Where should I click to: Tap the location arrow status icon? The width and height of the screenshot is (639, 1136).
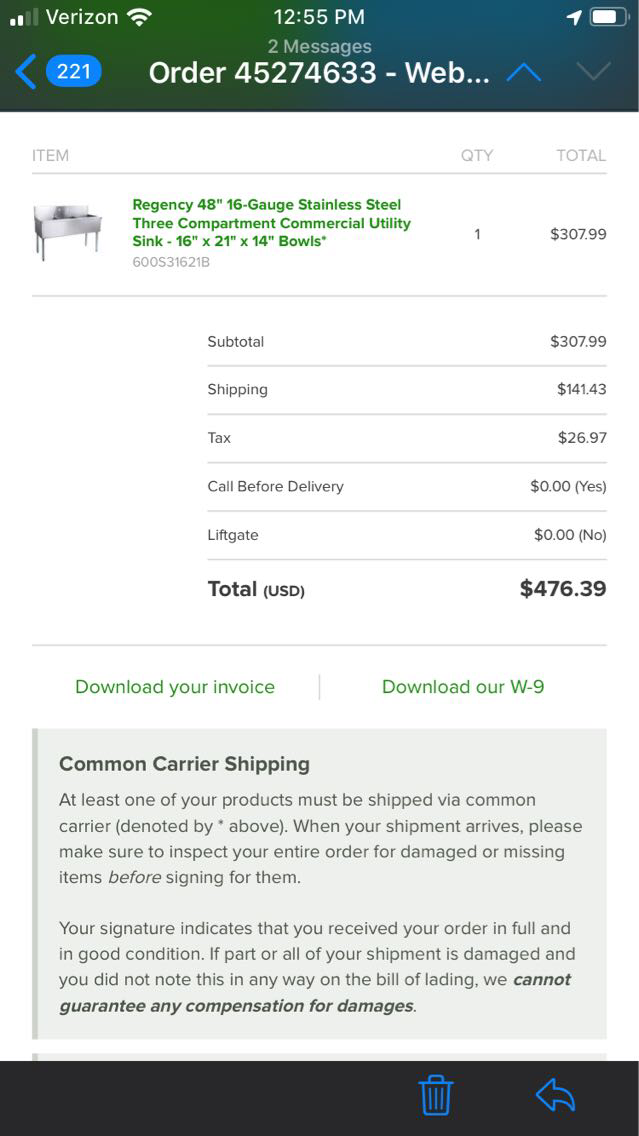coord(574,17)
